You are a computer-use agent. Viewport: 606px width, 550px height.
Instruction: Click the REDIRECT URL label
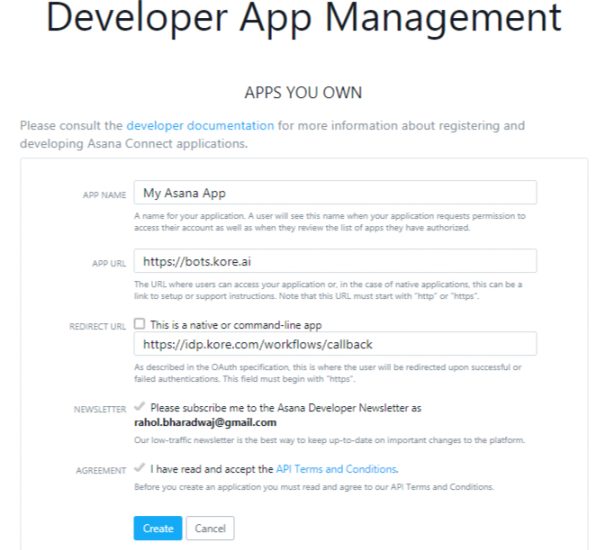(97, 327)
